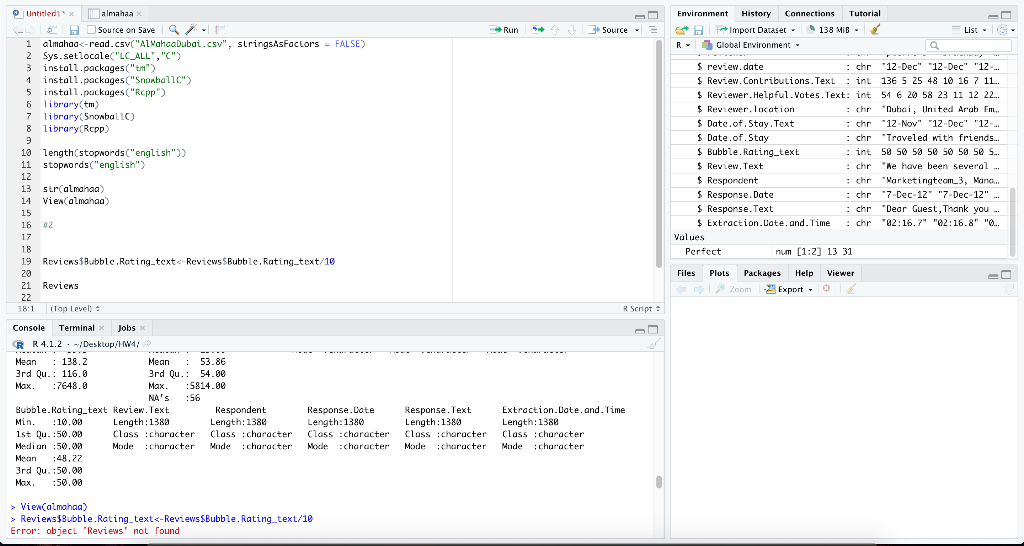This screenshot has width=1024, height=546.
Task: Jump to the next section down arrow
Action: click(571, 30)
